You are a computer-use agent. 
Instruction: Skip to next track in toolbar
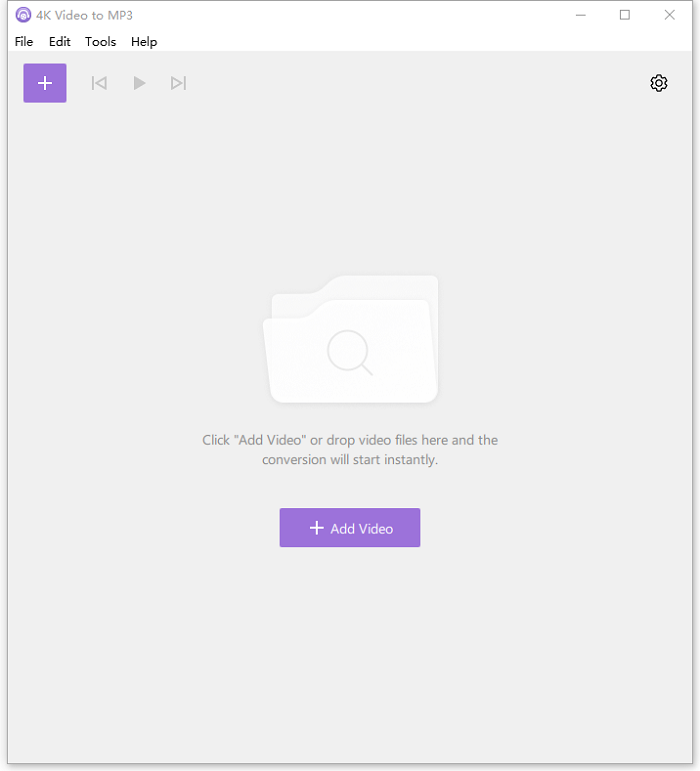tap(178, 83)
